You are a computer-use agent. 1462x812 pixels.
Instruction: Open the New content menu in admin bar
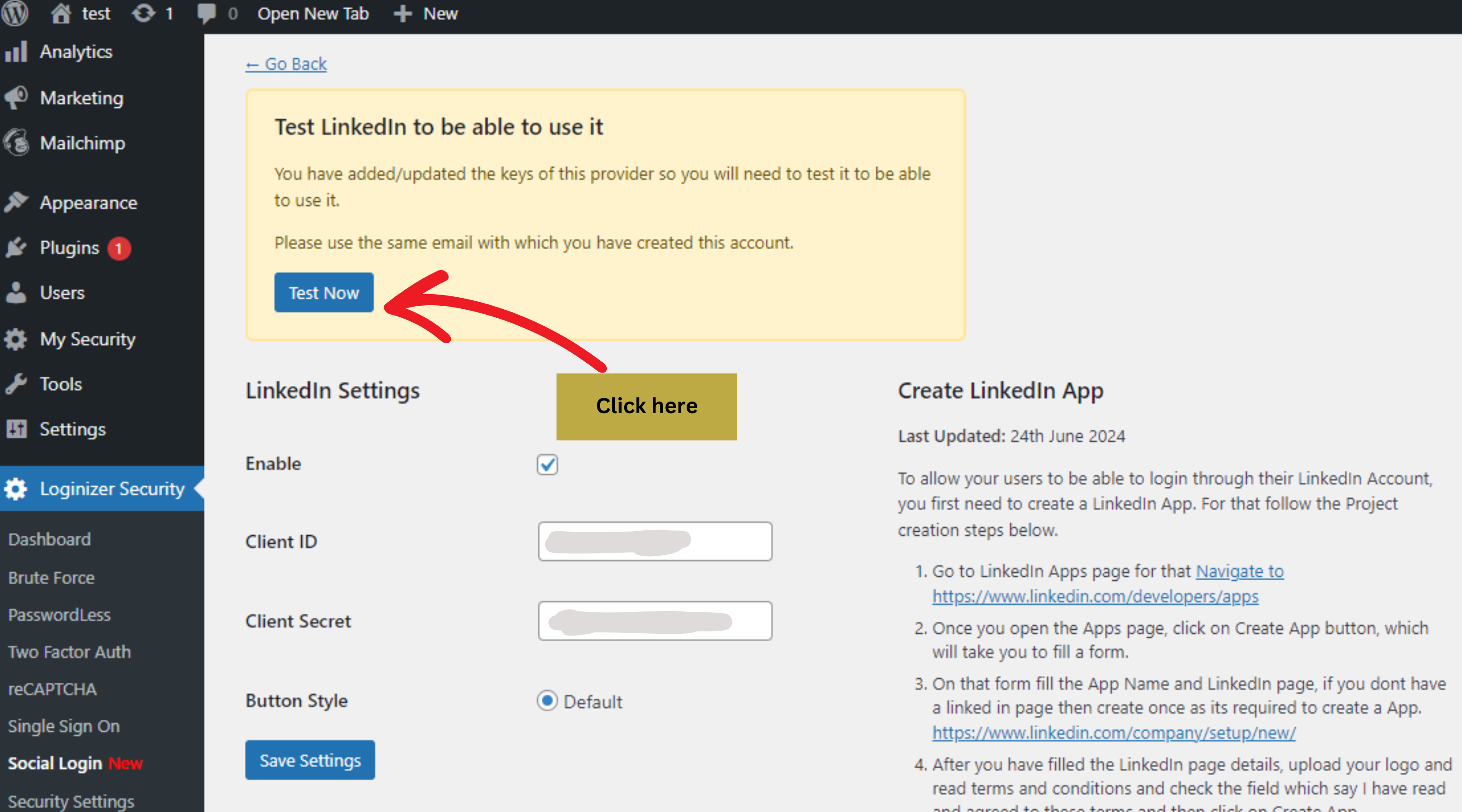tap(426, 14)
